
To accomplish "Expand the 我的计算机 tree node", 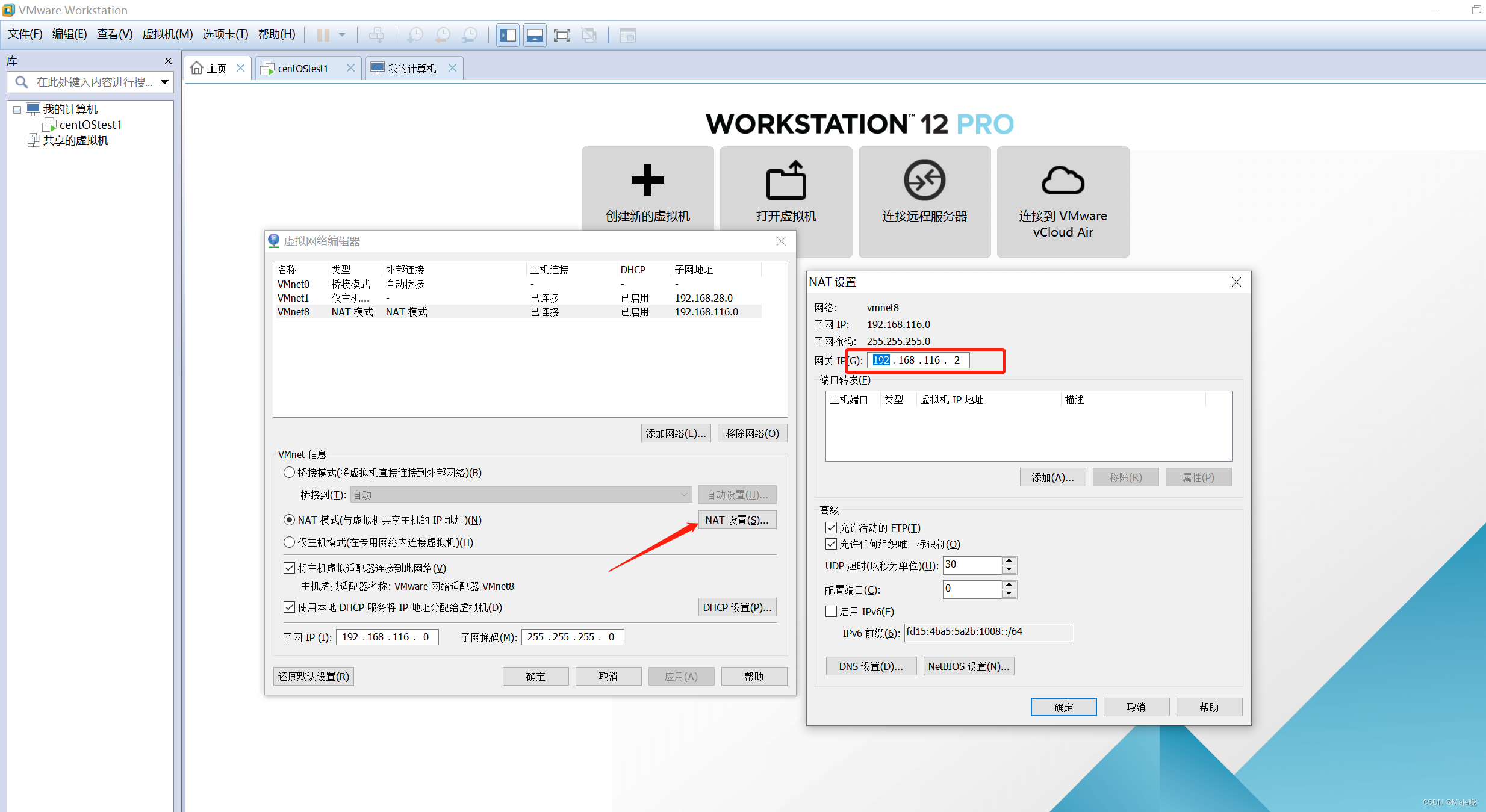I will click(16, 109).
